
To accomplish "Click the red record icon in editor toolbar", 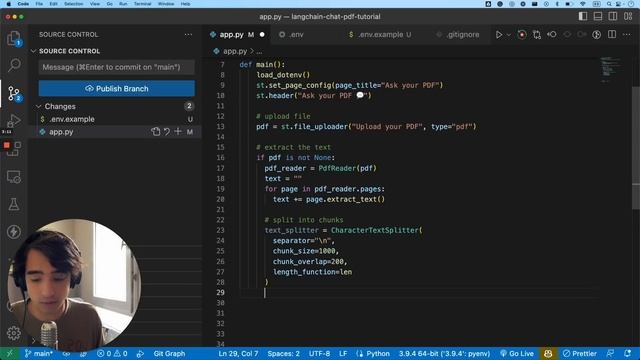I will (x=522, y=35).
